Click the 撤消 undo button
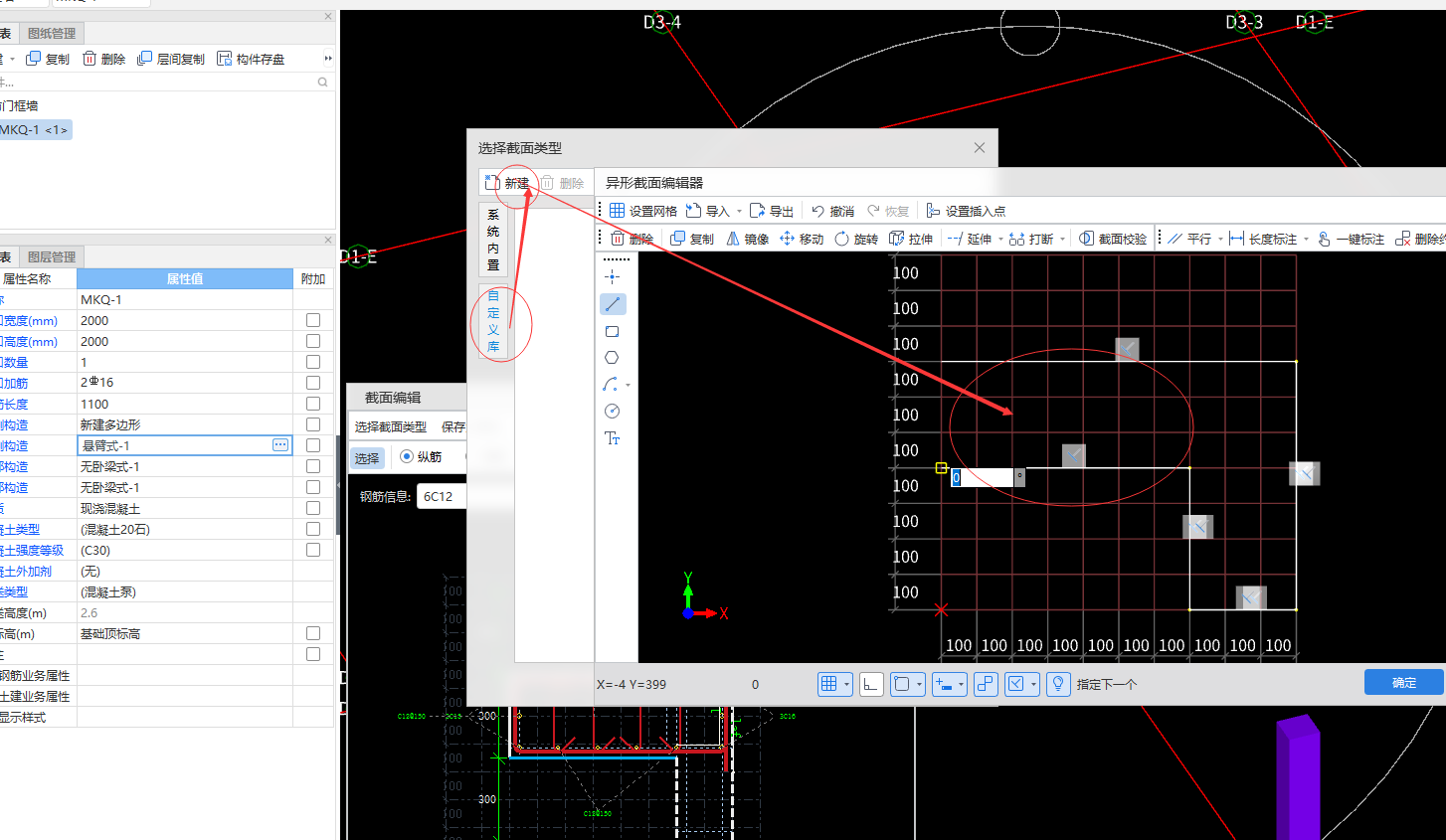This screenshot has width=1446, height=840. point(832,211)
